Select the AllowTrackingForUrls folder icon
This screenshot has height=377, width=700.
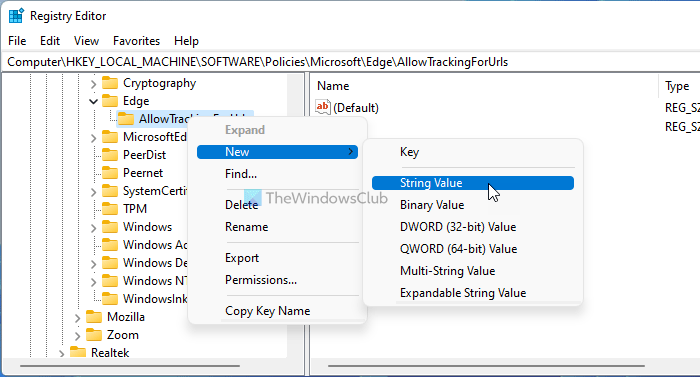pyautogui.click(x=126, y=119)
